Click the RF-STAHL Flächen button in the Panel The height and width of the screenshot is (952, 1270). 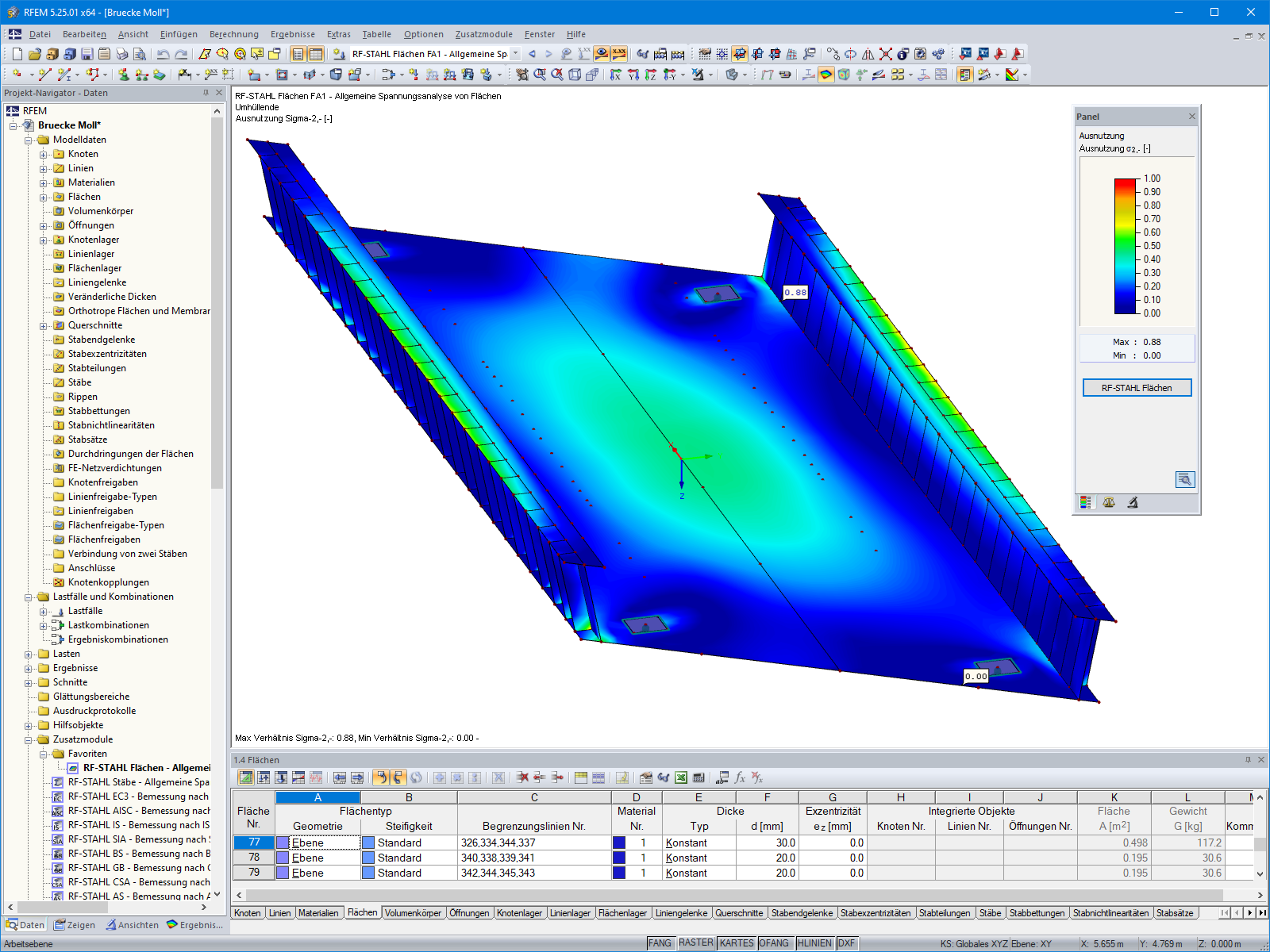point(1137,388)
